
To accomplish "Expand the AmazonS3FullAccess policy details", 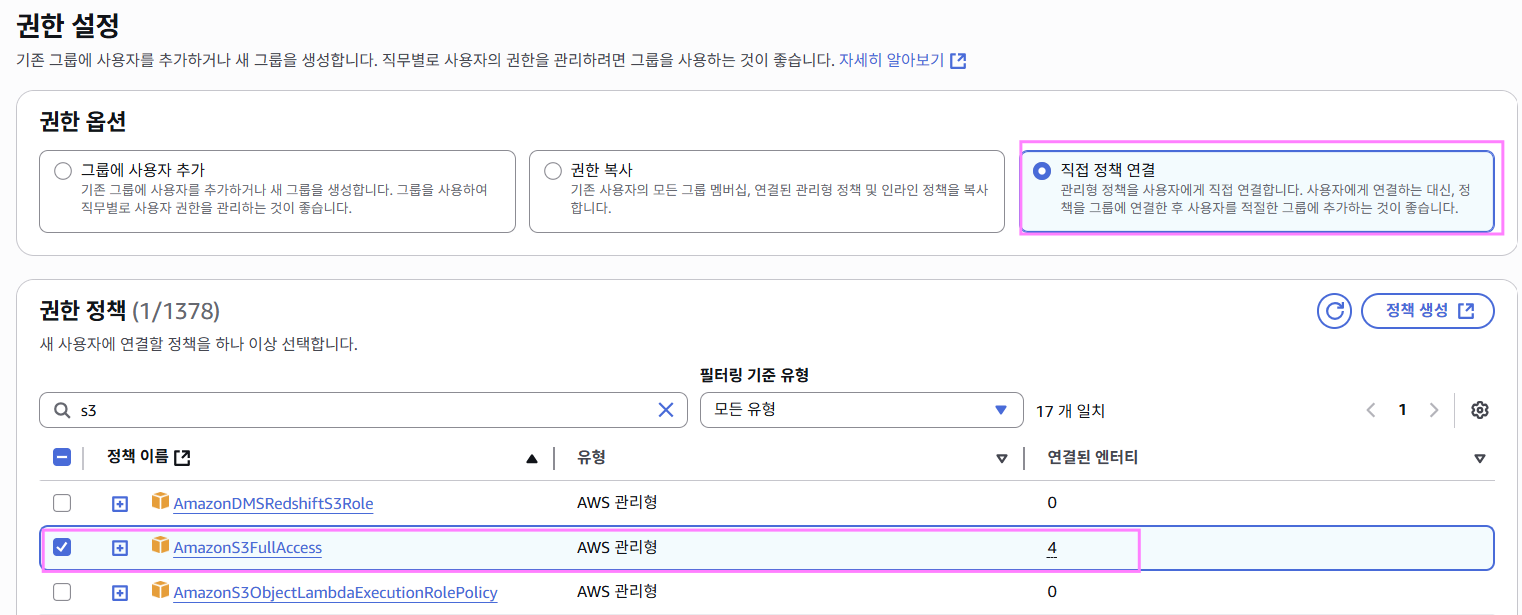I will [x=120, y=548].
